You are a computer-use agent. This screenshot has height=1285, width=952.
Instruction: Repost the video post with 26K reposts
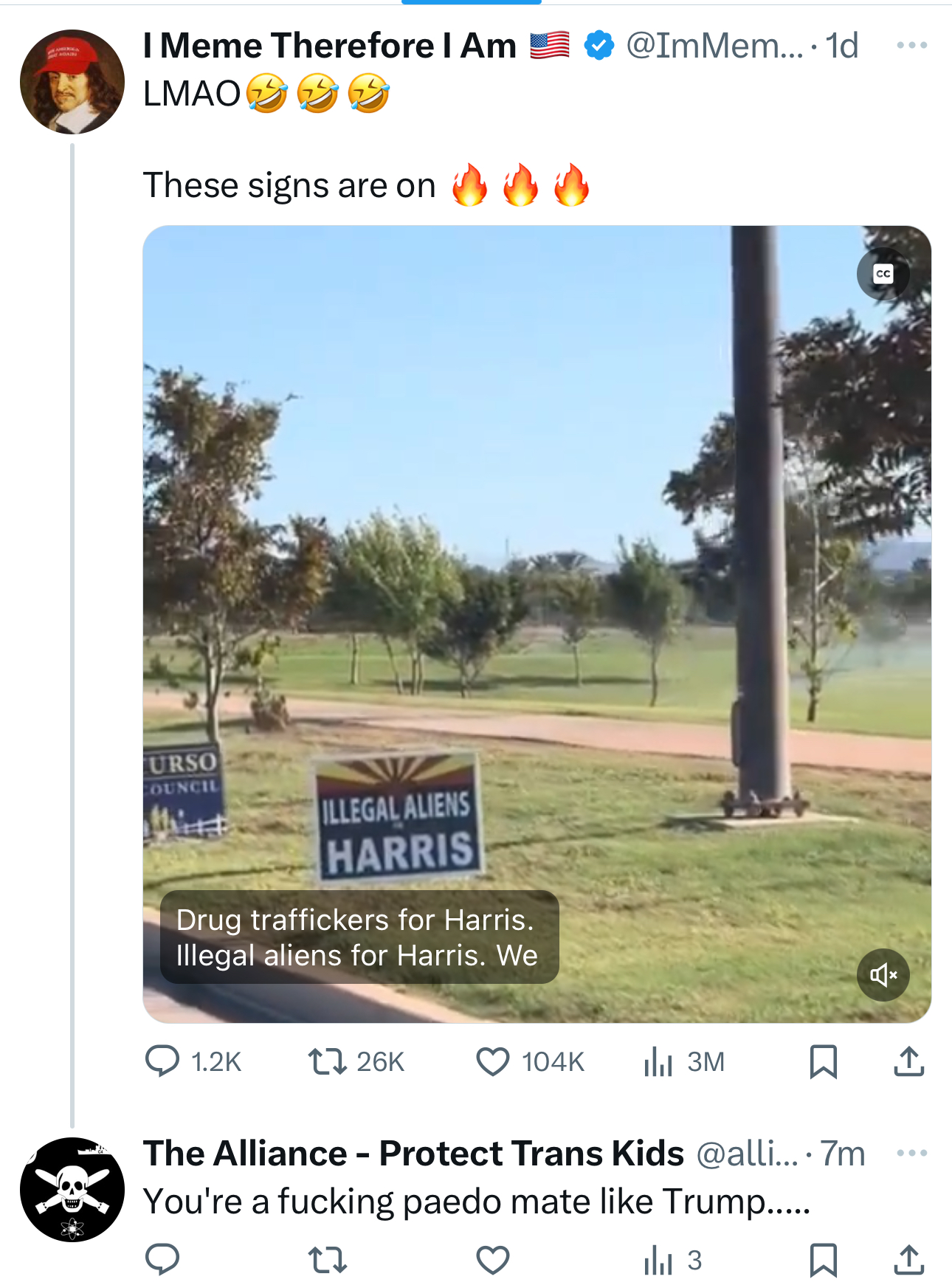(x=327, y=1061)
